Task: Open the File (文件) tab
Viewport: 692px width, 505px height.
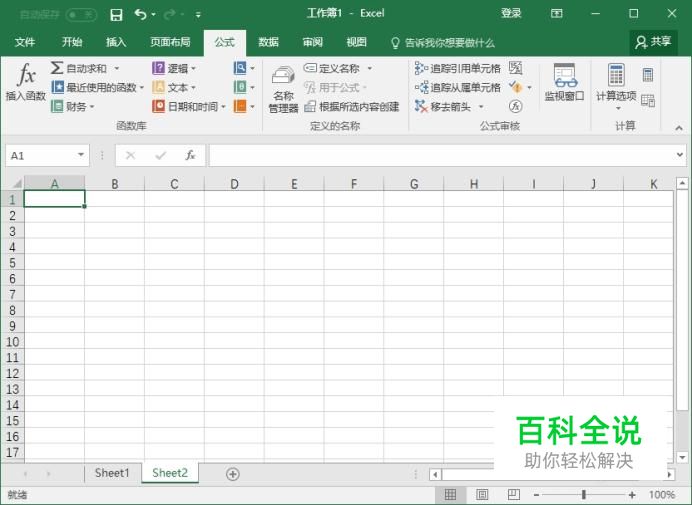Action: (x=25, y=42)
